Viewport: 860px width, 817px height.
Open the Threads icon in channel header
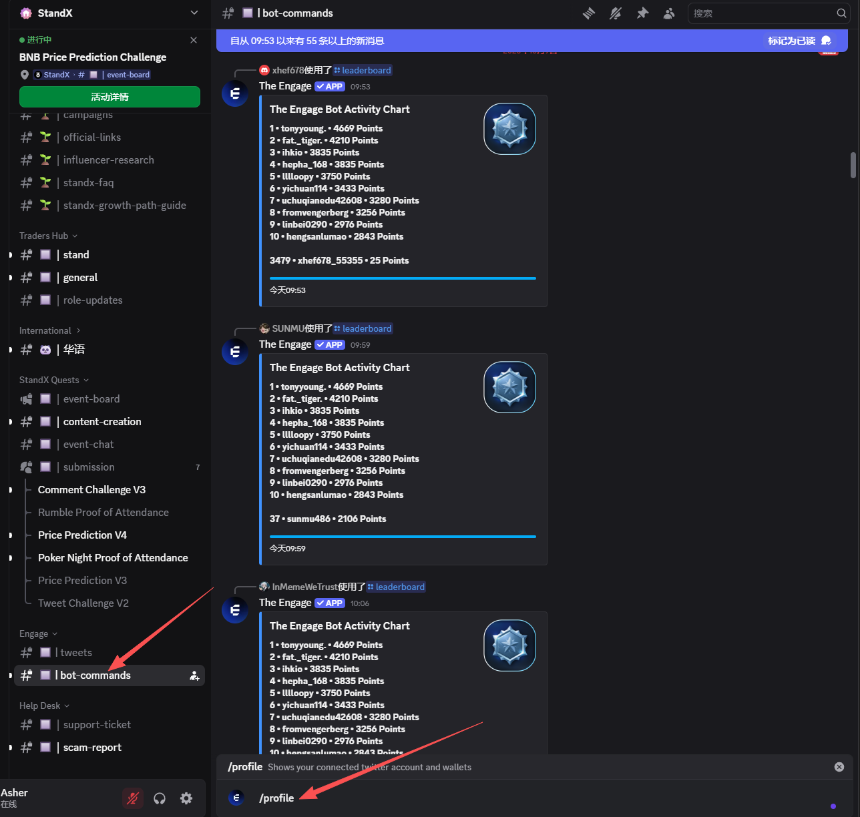click(x=589, y=13)
